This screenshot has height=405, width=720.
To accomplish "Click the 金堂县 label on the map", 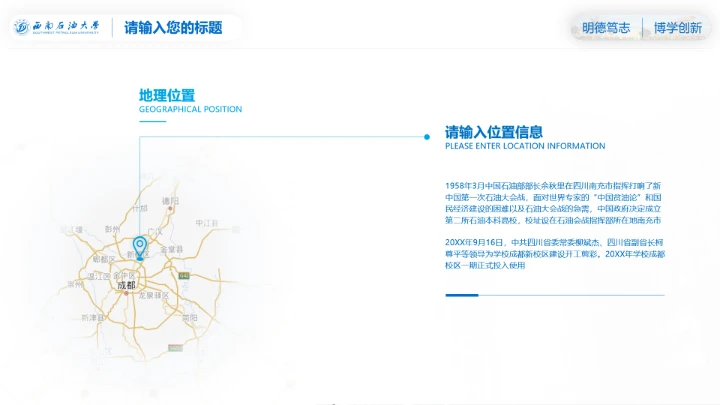I will click(172, 249).
